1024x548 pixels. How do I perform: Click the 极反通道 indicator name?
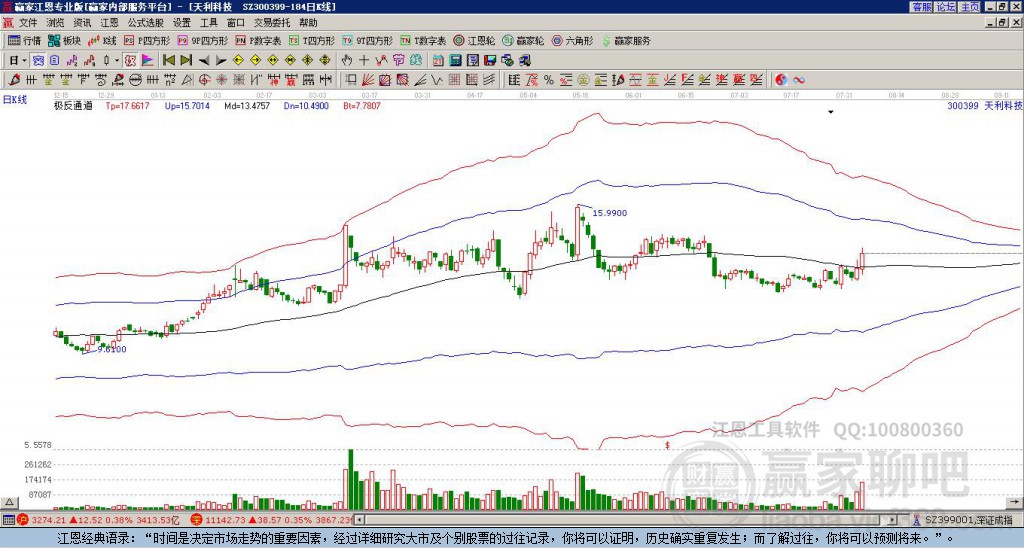(73, 106)
